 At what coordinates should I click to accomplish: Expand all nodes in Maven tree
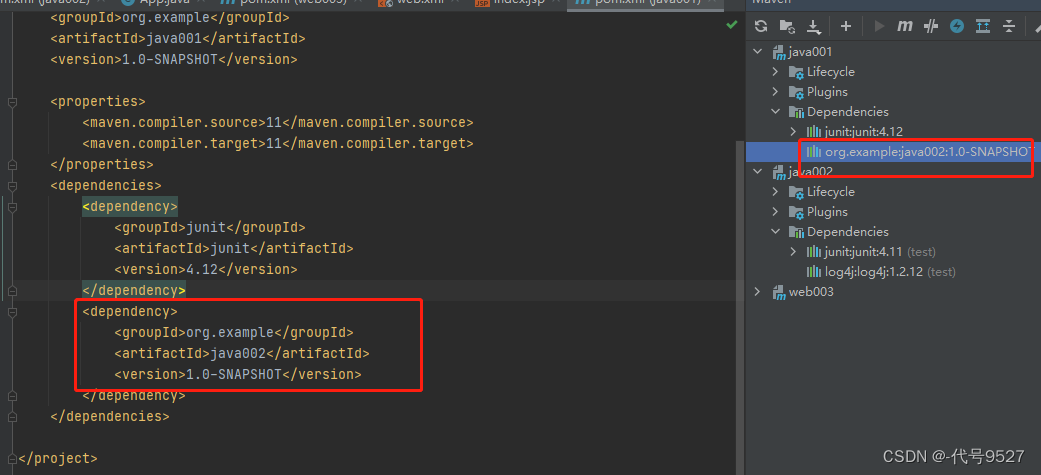[x=983, y=27]
